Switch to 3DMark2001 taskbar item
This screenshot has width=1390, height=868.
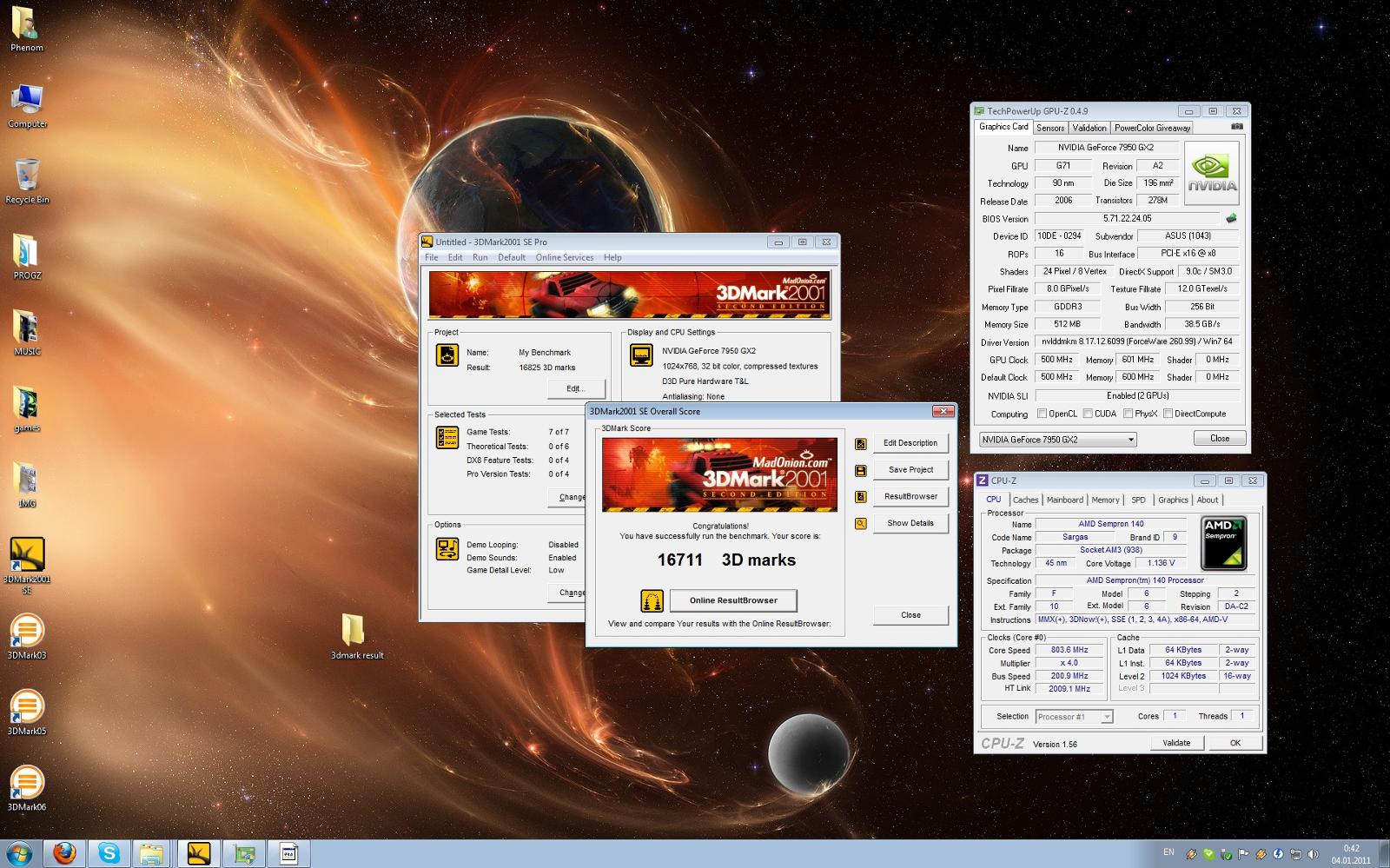199,853
